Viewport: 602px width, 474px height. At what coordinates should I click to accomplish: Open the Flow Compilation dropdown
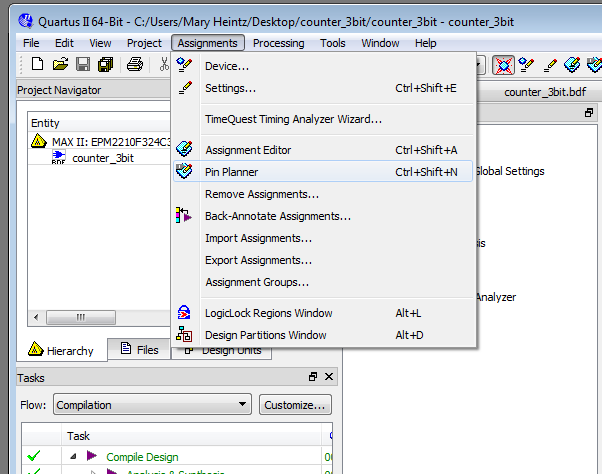pos(152,405)
